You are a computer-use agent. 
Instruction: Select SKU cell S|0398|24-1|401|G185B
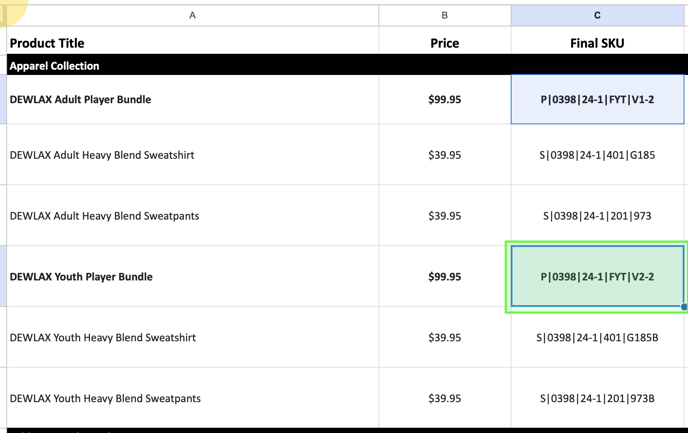pyautogui.click(x=597, y=338)
